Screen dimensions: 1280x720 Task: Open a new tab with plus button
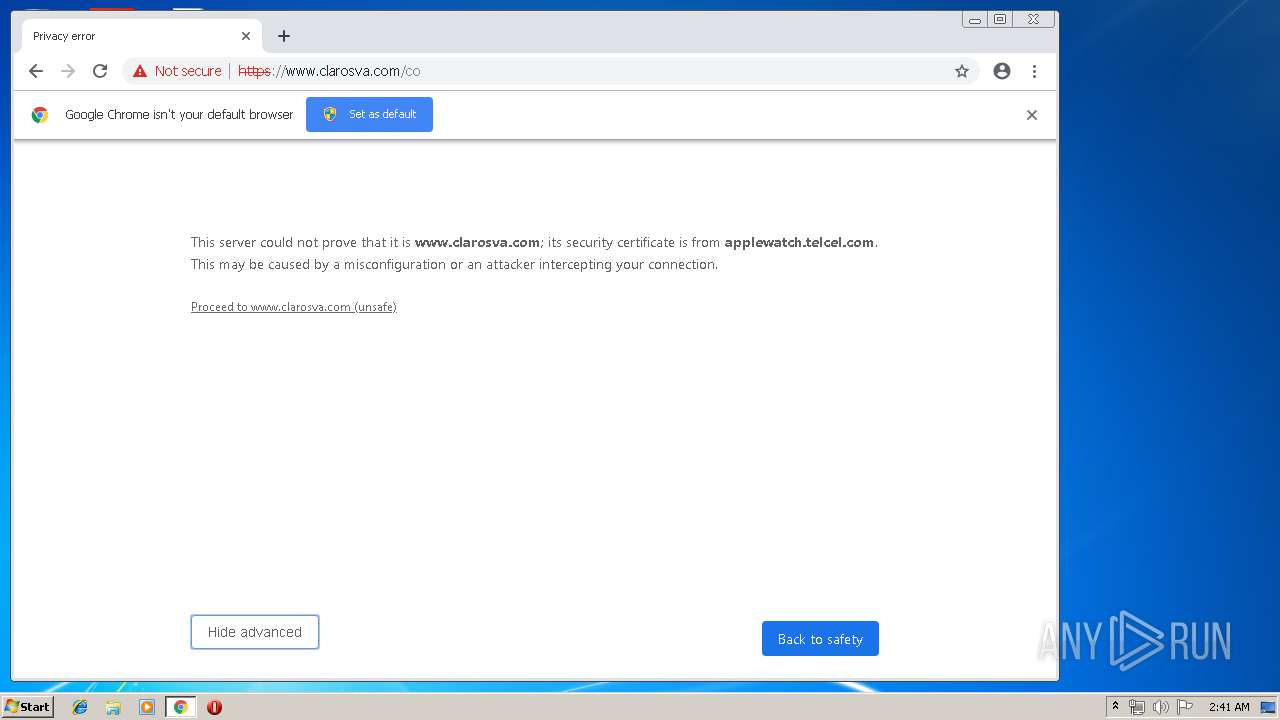click(x=284, y=36)
